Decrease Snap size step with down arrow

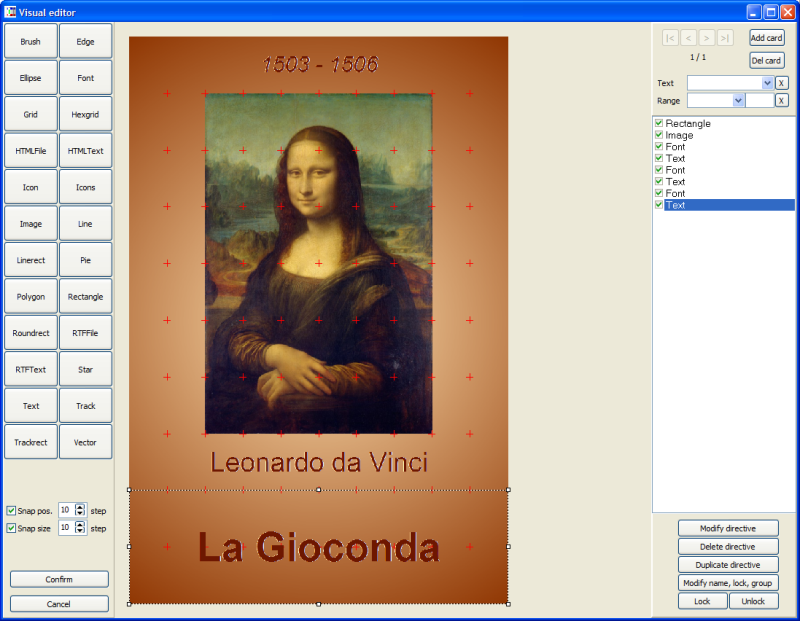click(80, 531)
